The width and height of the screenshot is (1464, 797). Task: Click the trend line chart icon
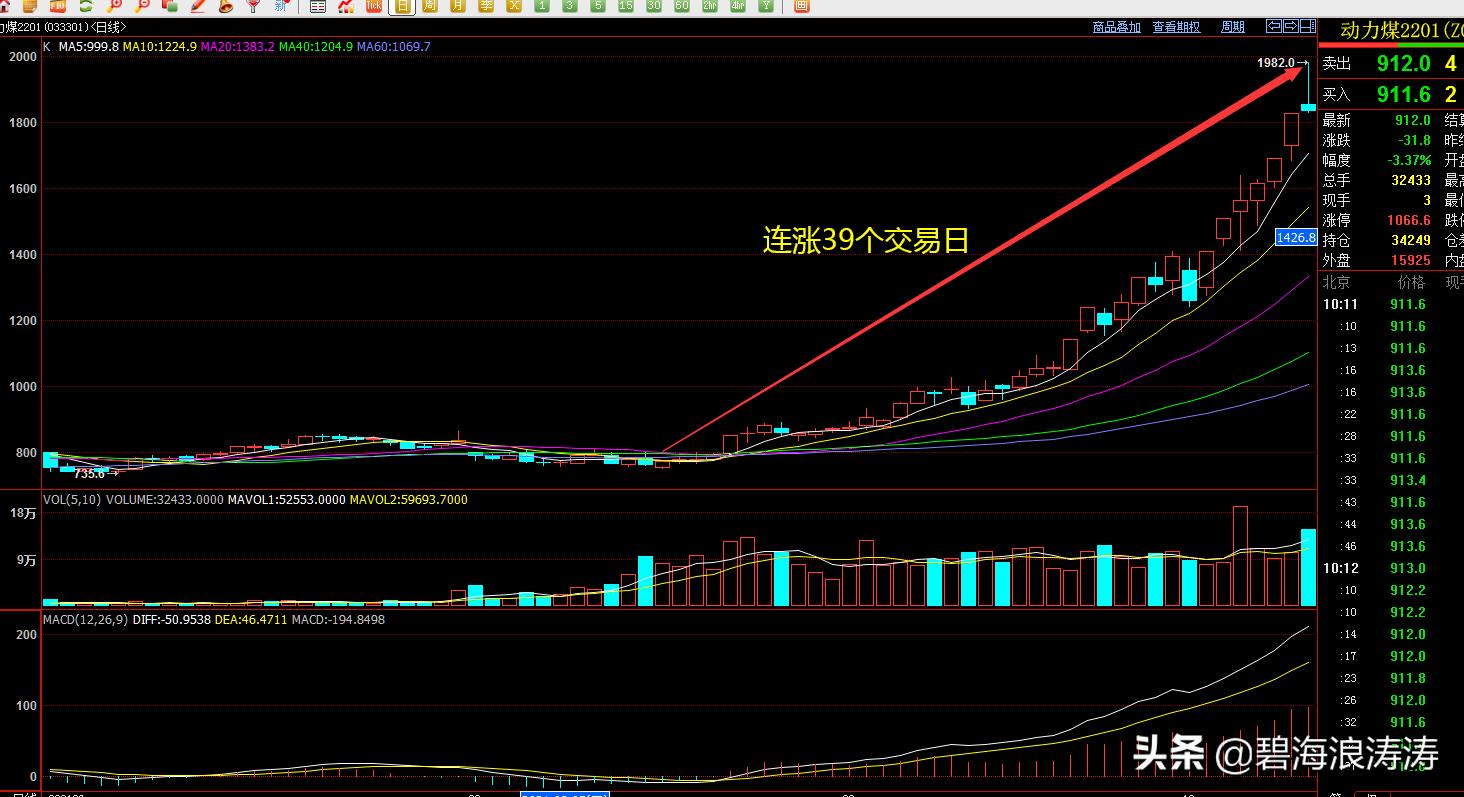click(346, 6)
